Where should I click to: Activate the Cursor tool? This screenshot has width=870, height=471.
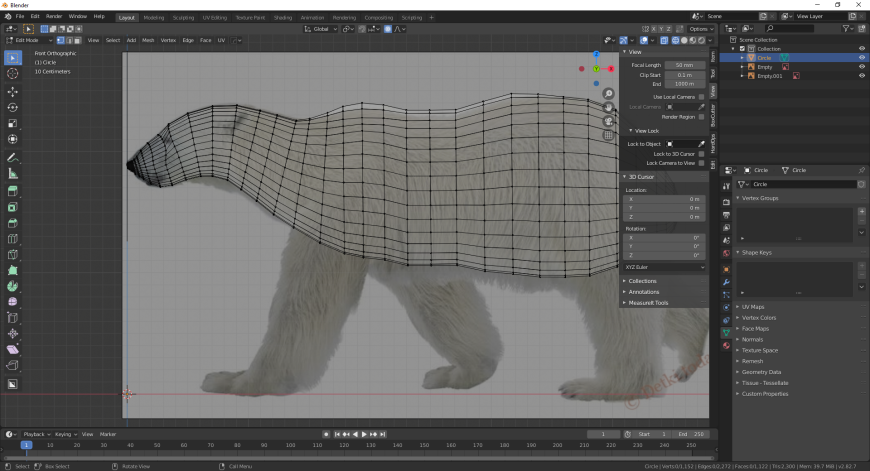tap(13, 73)
